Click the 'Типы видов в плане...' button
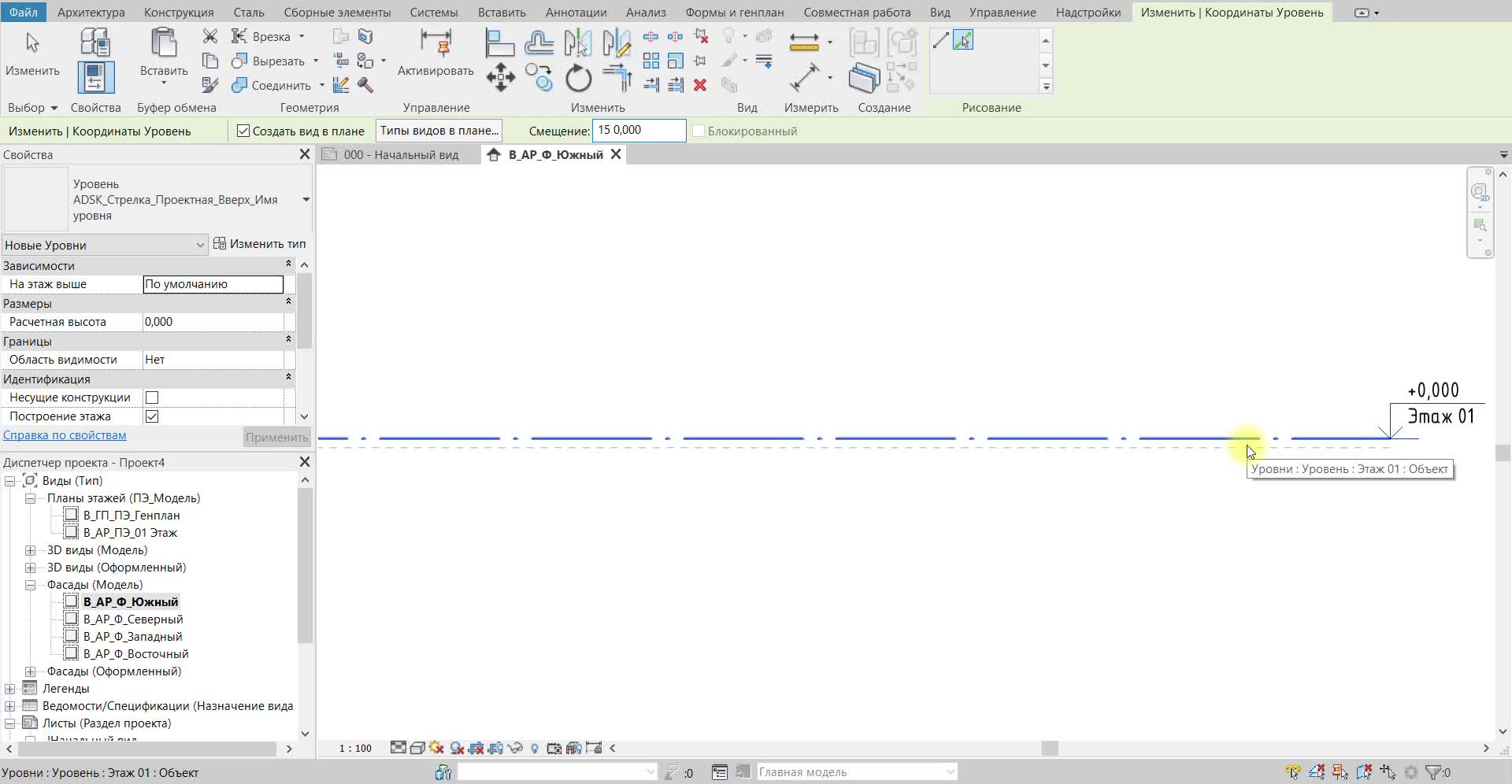The height and width of the screenshot is (784, 1512). 439,131
